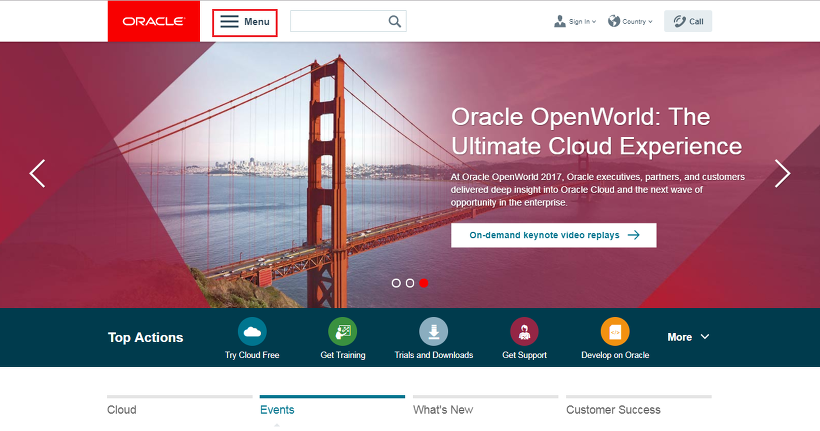This screenshot has height=431, width=820.
Task: Click the Develop on Oracle icon
Action: coord(615,332)
